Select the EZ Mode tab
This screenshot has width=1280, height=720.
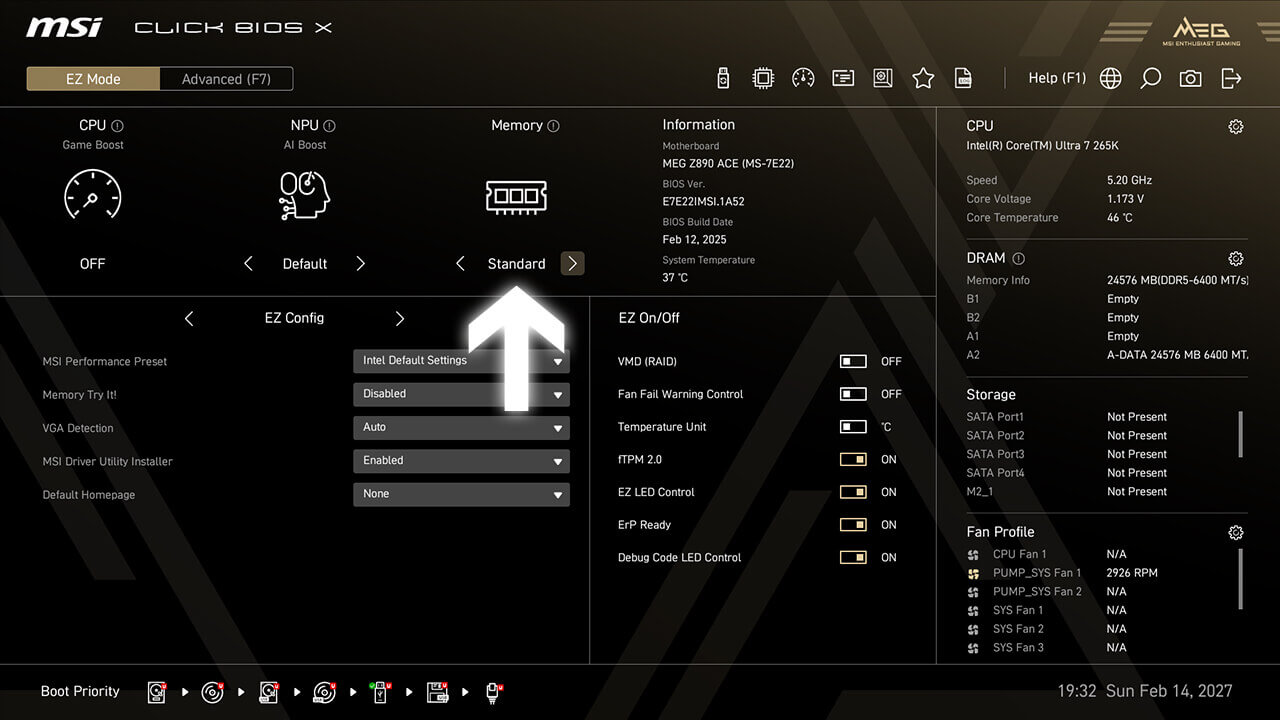pyautogui.click(x=93, y=79)
